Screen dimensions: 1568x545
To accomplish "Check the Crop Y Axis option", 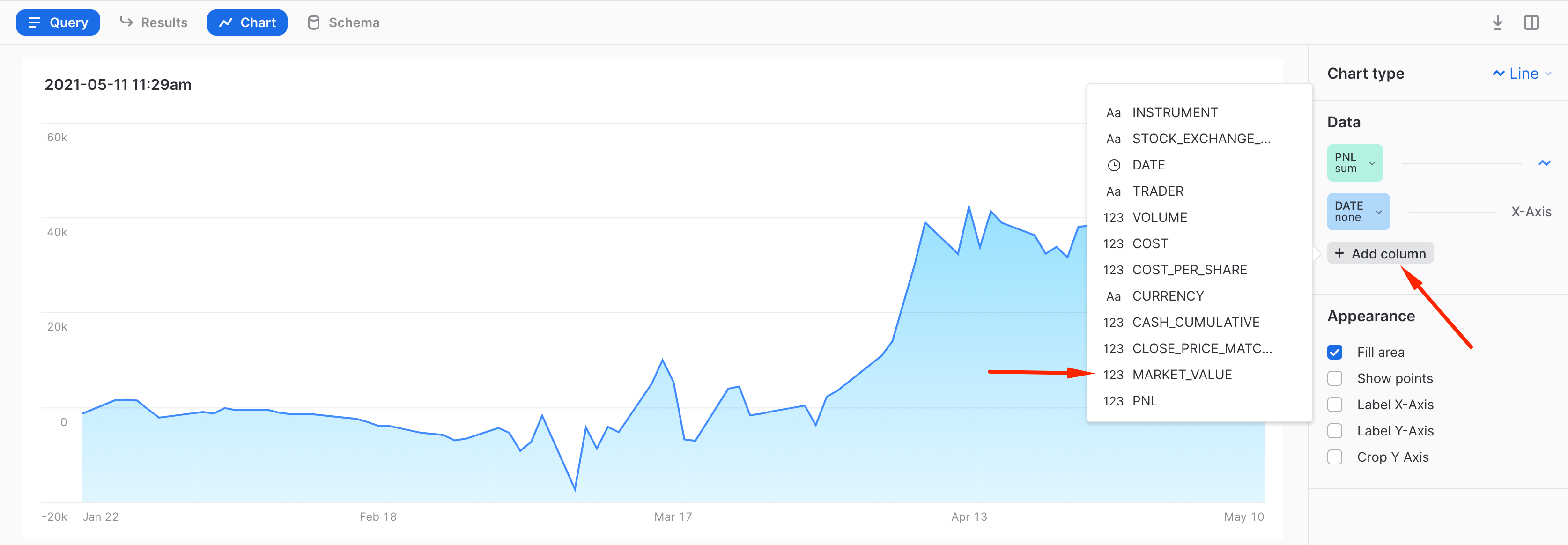I will coord(1335,457).
